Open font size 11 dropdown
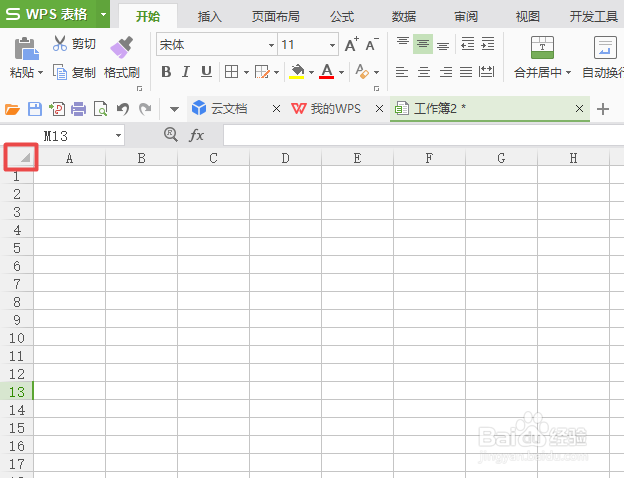Screen dimensions: 624x478 click(332, 45)
